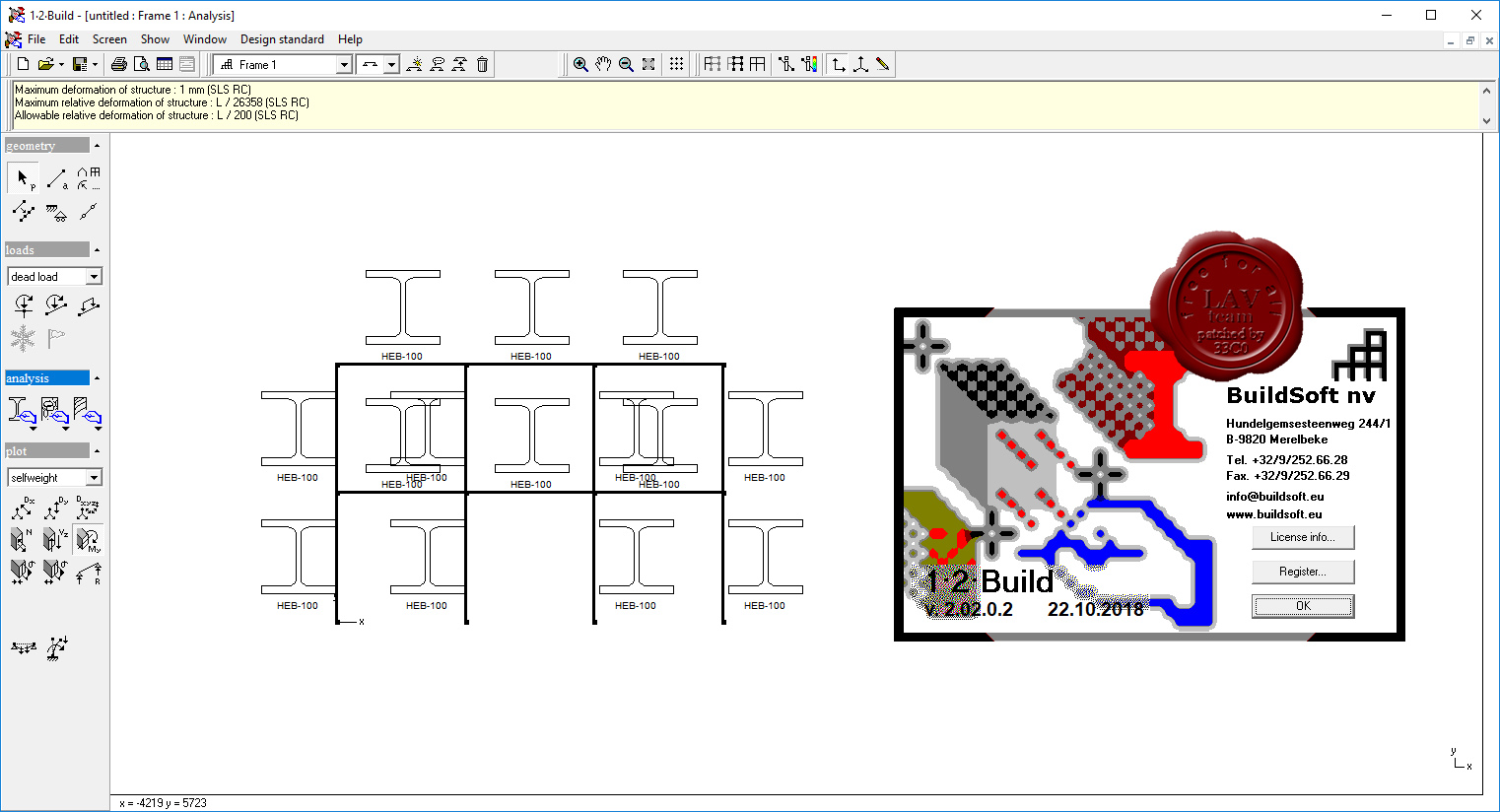Expand the open file dropdown arrow

point(61,65)
